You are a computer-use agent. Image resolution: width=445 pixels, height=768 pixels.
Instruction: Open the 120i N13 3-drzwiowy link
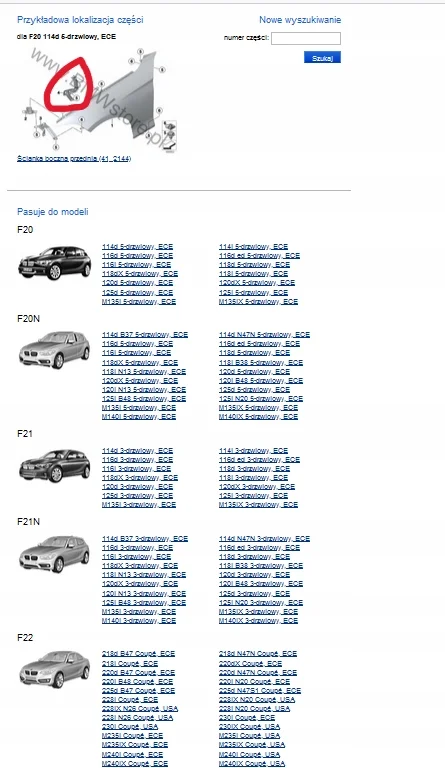(144, 594)
